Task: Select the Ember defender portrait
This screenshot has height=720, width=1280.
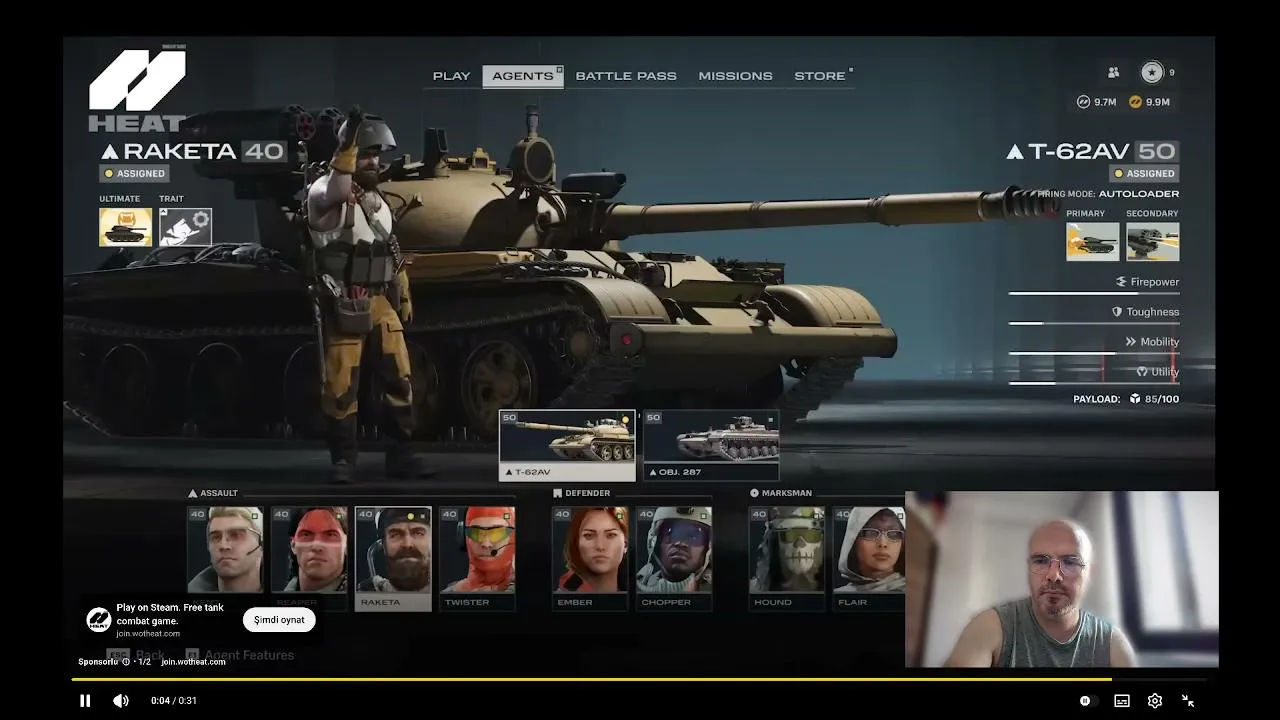Action: coord(591,558)
